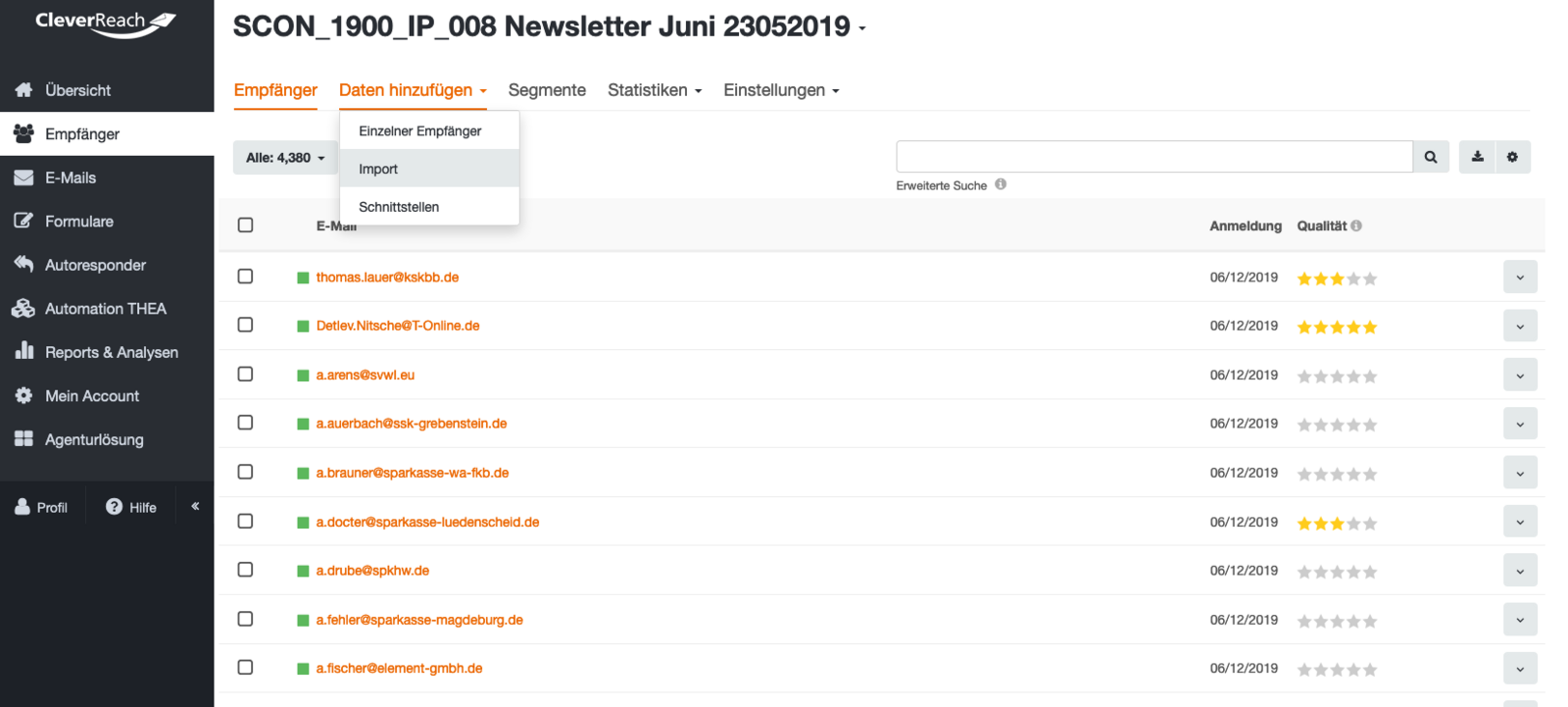This screenshot has width=1568, height=707.
Task: Open row actions dropdown for Detlev.Nitsche@T-Online.de
Action: point(1519,326)
